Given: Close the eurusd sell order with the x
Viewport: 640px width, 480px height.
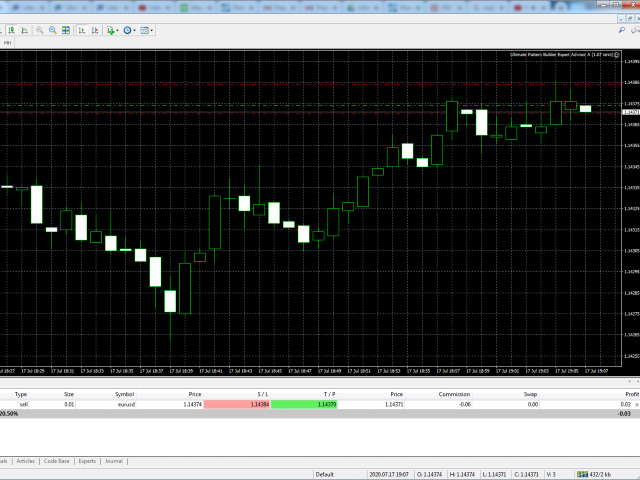Looking at the screenshot, I should [x=636, y=404].
